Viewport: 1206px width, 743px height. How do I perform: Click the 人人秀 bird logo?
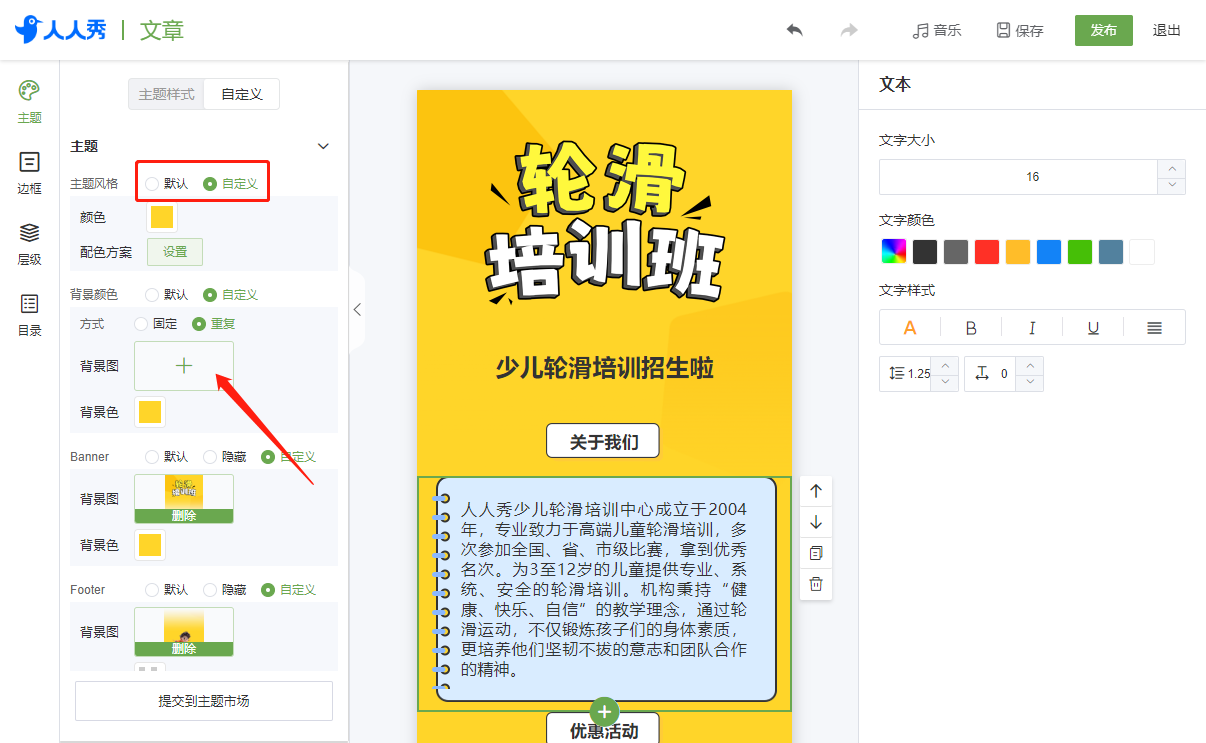click(60, 30)
